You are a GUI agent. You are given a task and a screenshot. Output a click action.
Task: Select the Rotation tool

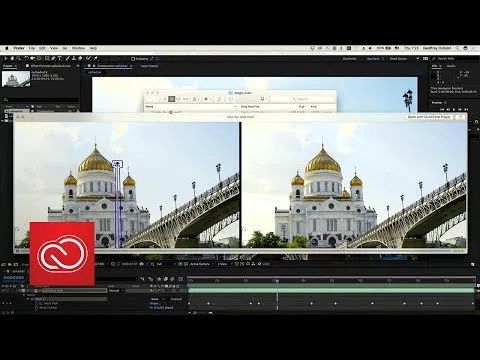tap(26, 58)
